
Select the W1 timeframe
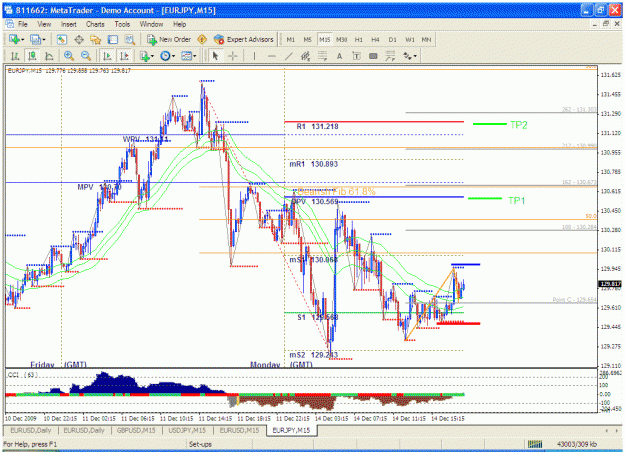pos(410,39)
